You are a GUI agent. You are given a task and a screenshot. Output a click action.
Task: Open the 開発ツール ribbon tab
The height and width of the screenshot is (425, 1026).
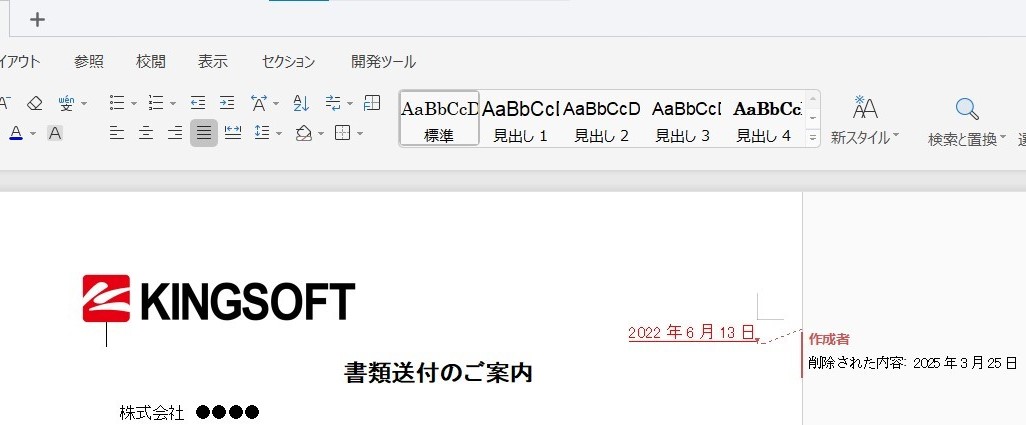coord(383,62)
